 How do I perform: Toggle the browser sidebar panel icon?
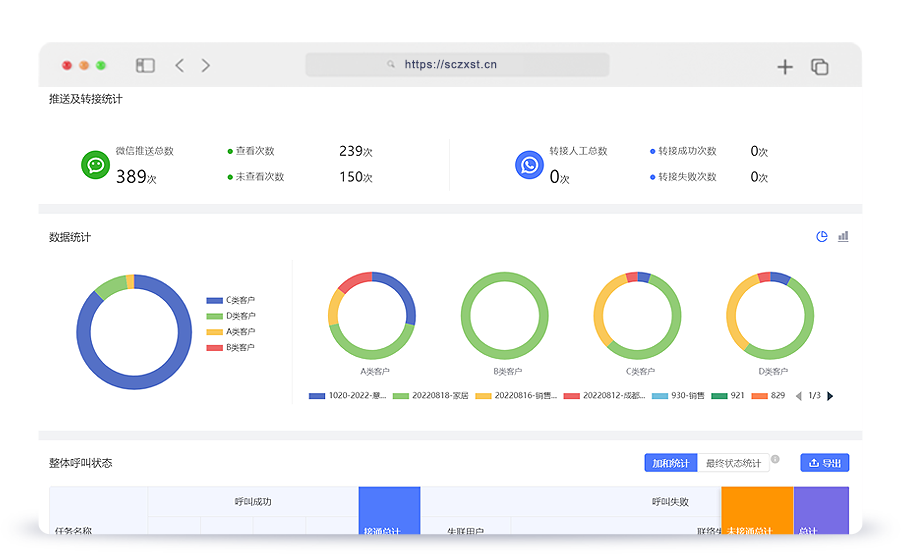point(146,66)
